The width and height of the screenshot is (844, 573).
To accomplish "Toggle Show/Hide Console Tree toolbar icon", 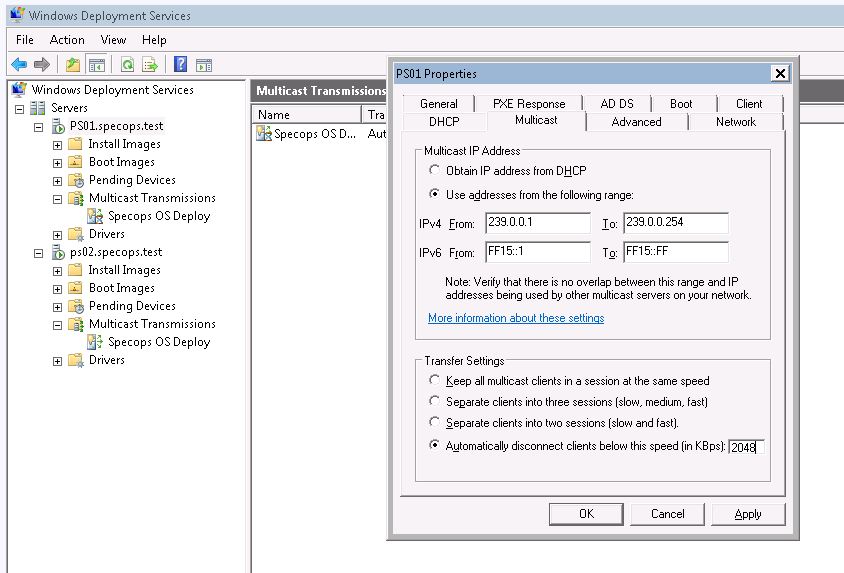I will (96, 66).
